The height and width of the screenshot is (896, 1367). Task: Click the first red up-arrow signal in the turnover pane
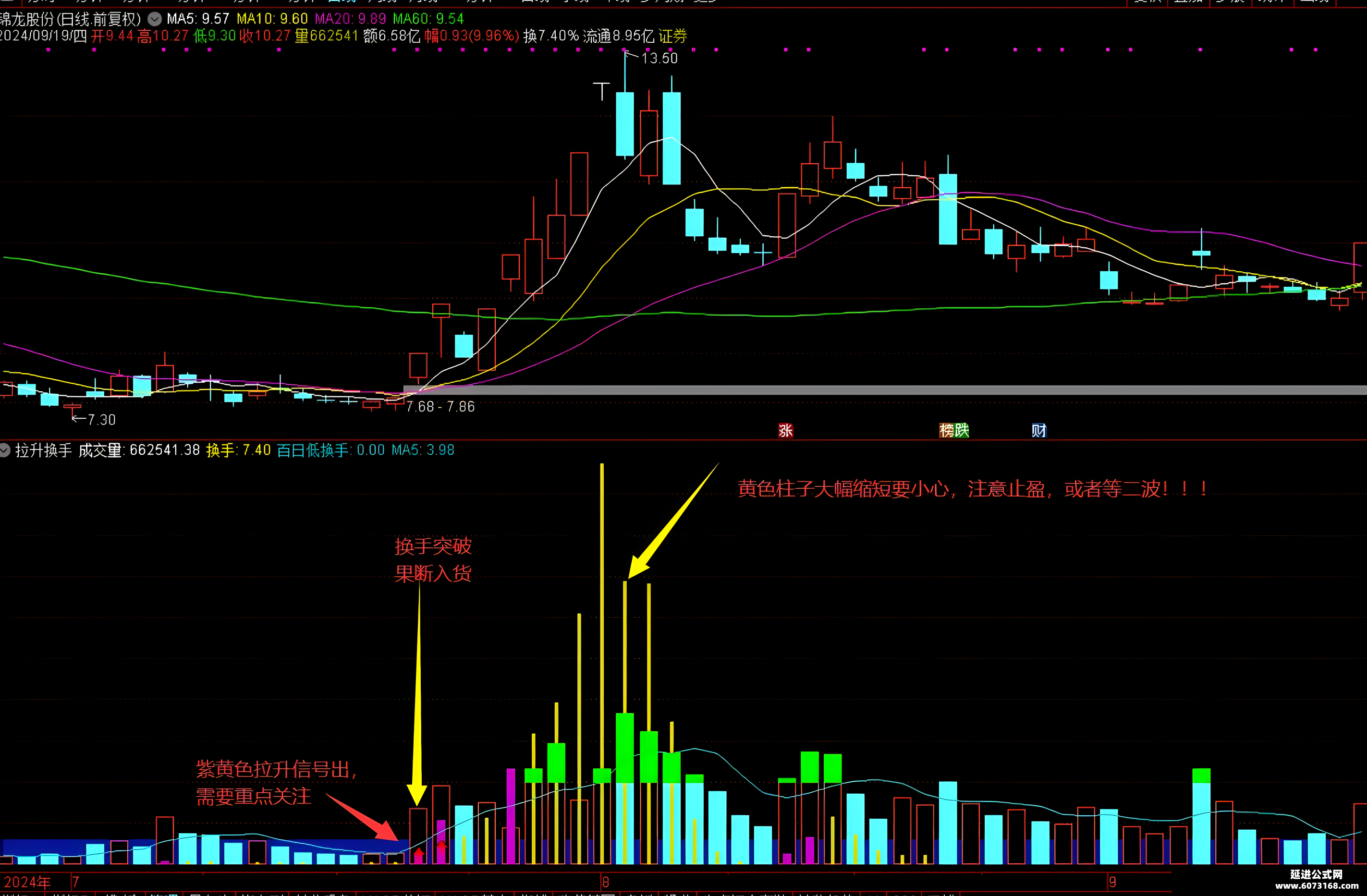pos(419,854)
